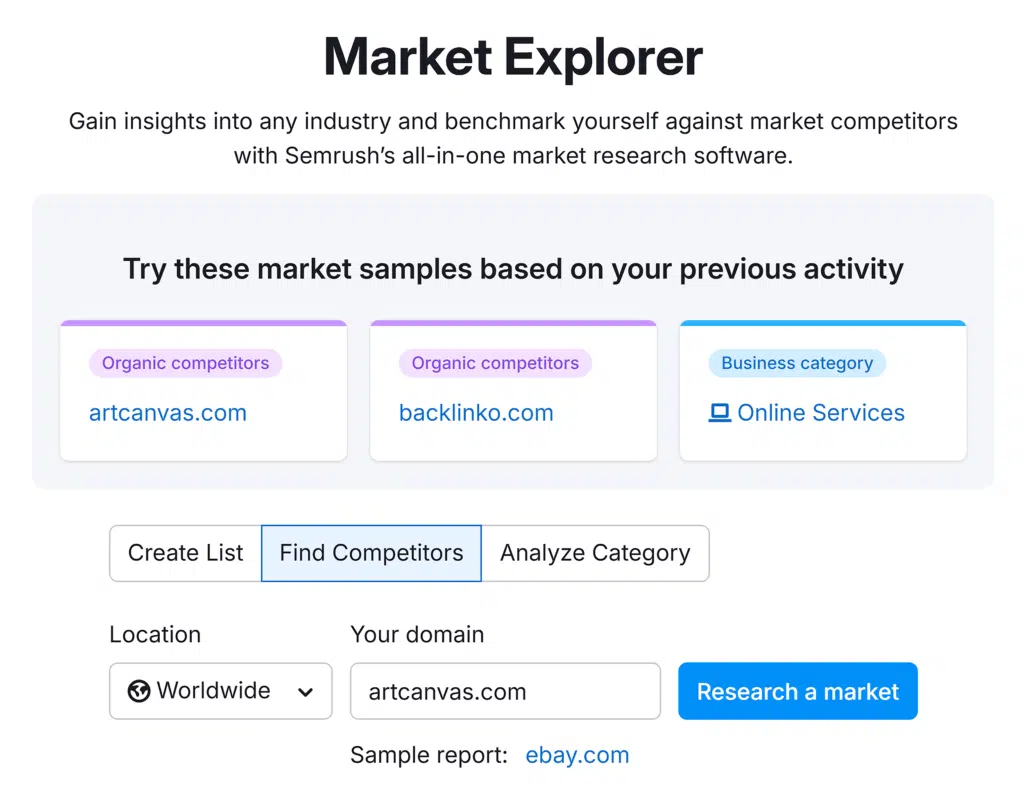Image resolution: width=1024 pixels, height=802 pixels.
Task: Open the artcanvas.com market sample link
Action: click(167, 413)
